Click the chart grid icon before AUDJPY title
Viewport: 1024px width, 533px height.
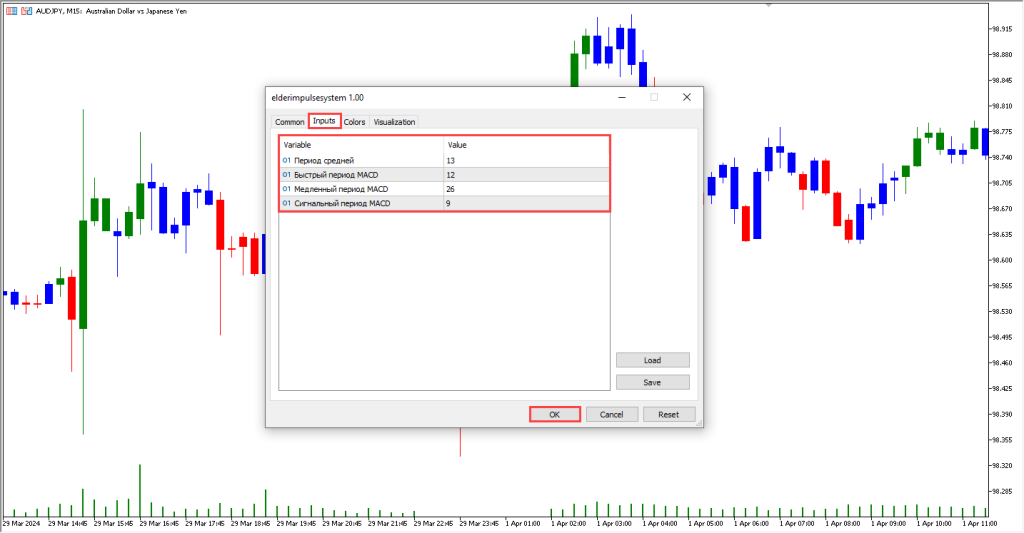(x=12, y=11)
